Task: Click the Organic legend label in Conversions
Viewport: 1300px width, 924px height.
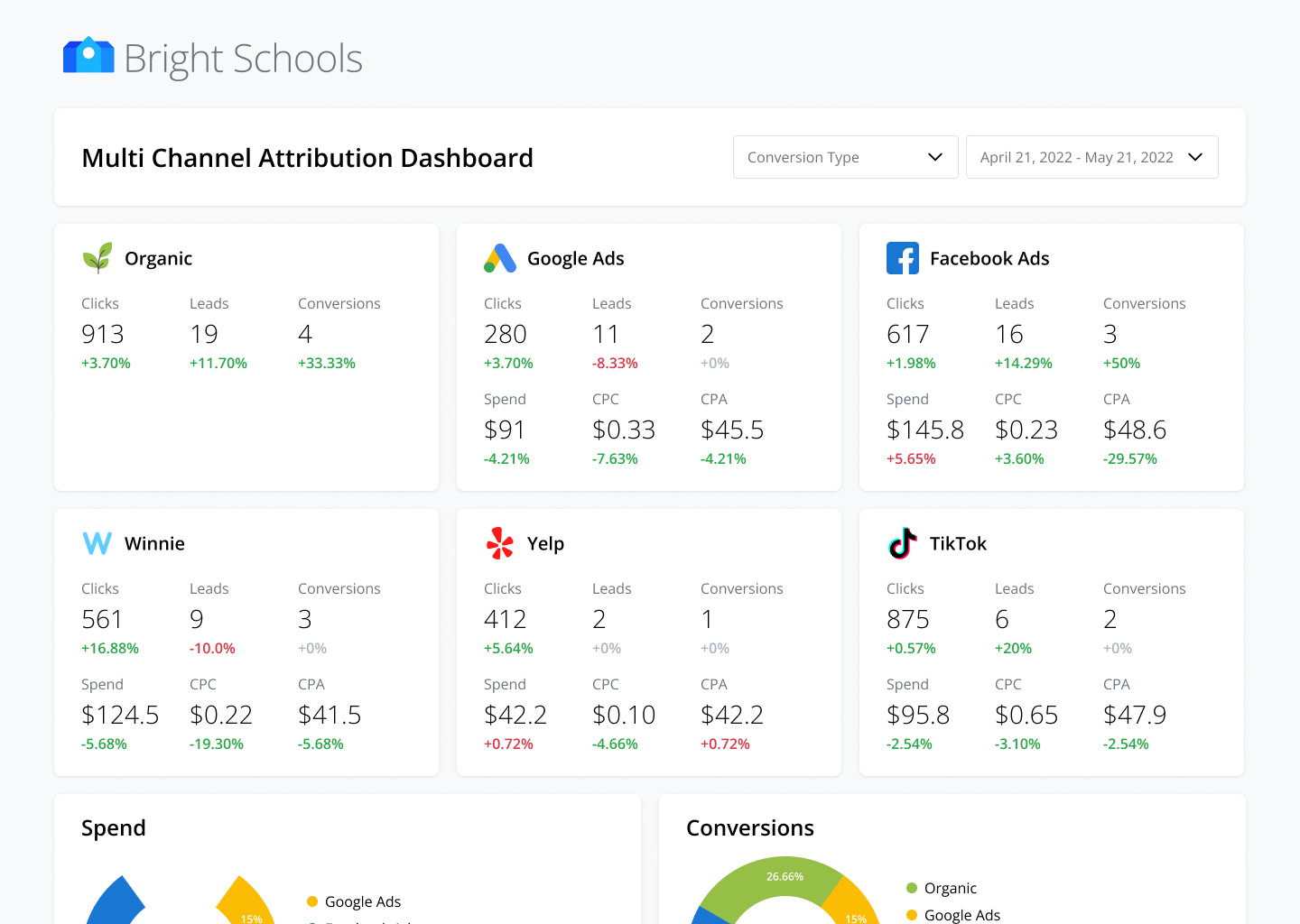Action: [x=951, y=888]
